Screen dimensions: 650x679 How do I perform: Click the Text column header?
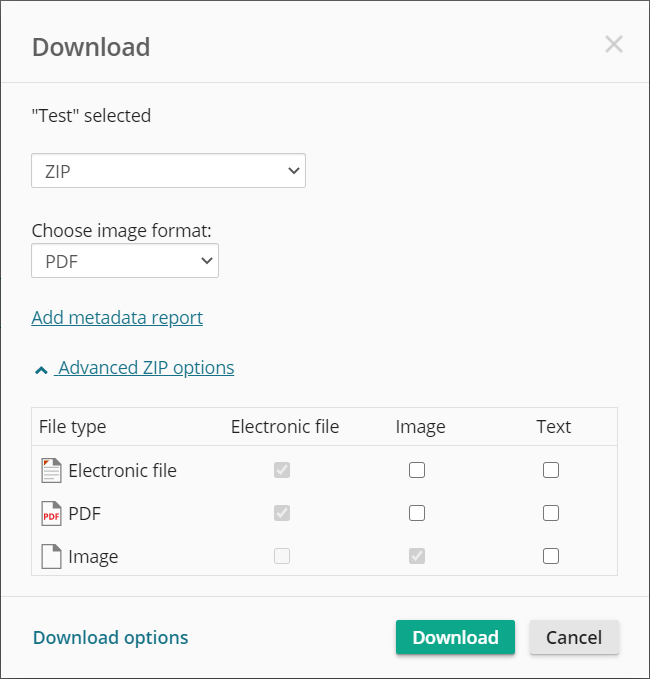(x=553, y=427)
